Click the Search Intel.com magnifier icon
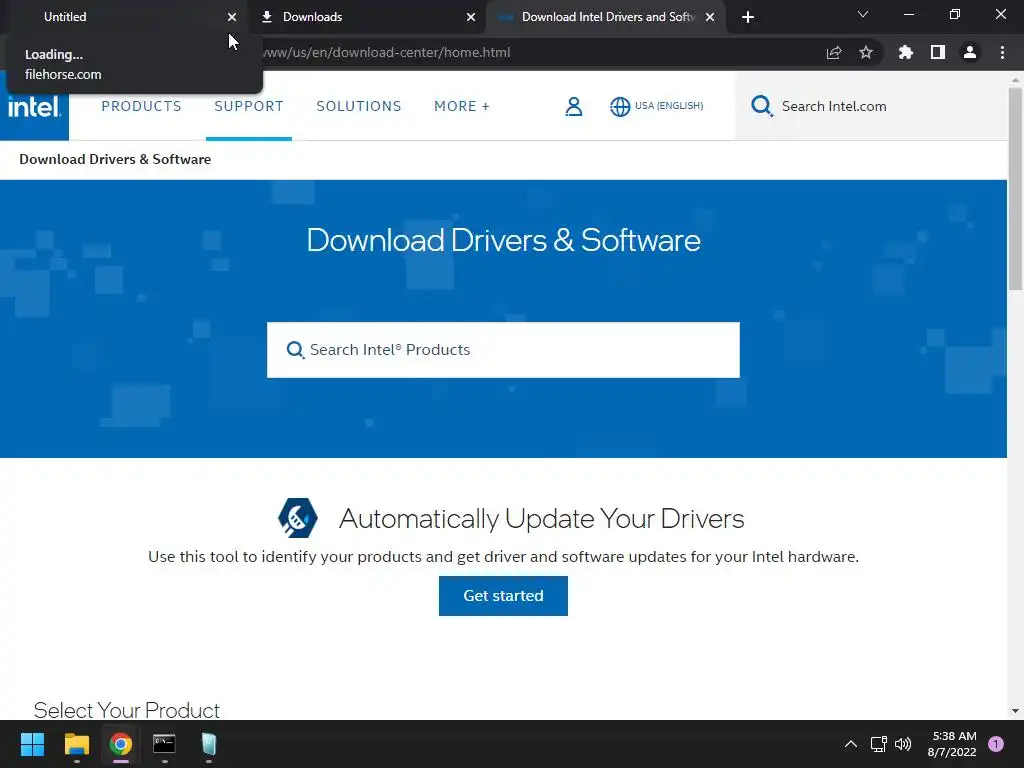Screen dimensions: 1024x768 [x=761, y=106]
